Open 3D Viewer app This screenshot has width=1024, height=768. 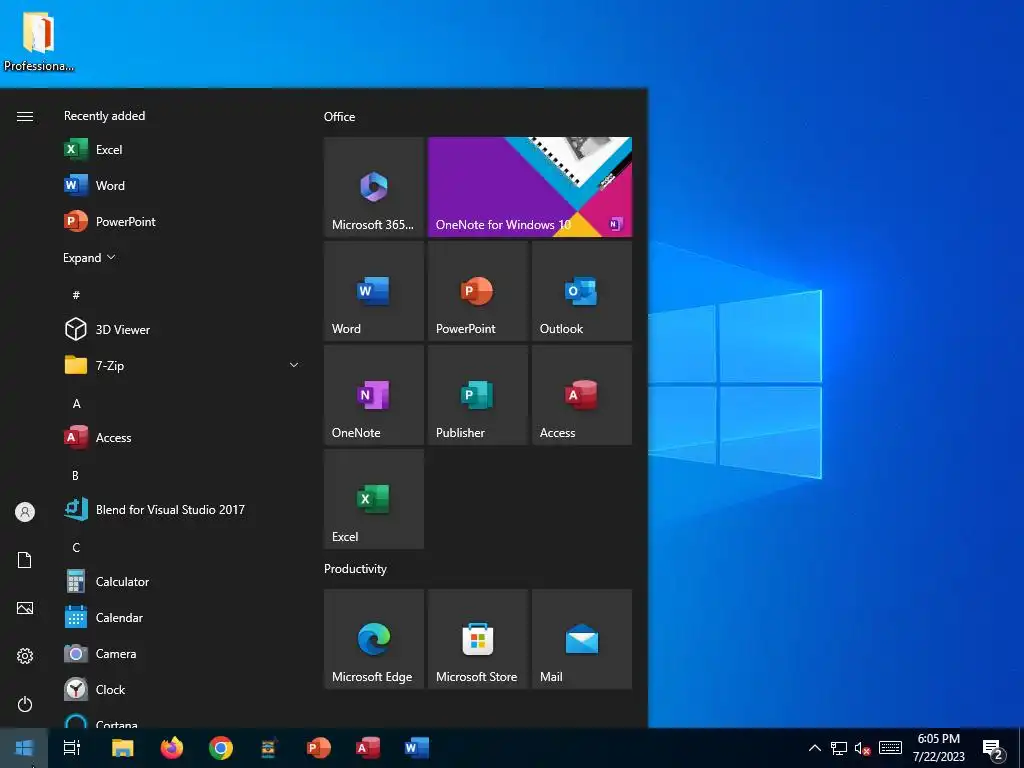coord(183,330)
